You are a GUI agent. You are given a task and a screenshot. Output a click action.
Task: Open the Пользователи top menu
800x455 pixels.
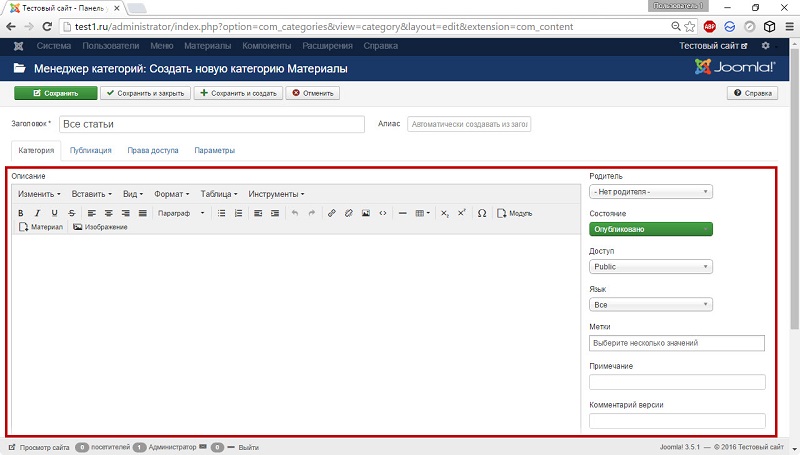111,46
